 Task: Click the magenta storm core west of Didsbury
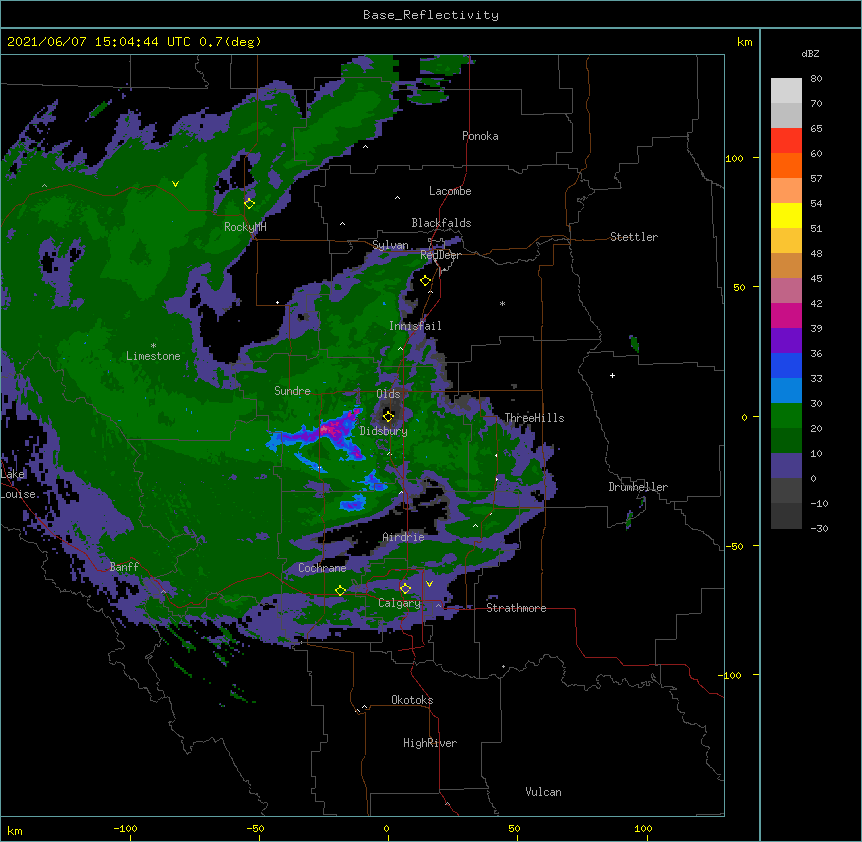tap(331, 429)
